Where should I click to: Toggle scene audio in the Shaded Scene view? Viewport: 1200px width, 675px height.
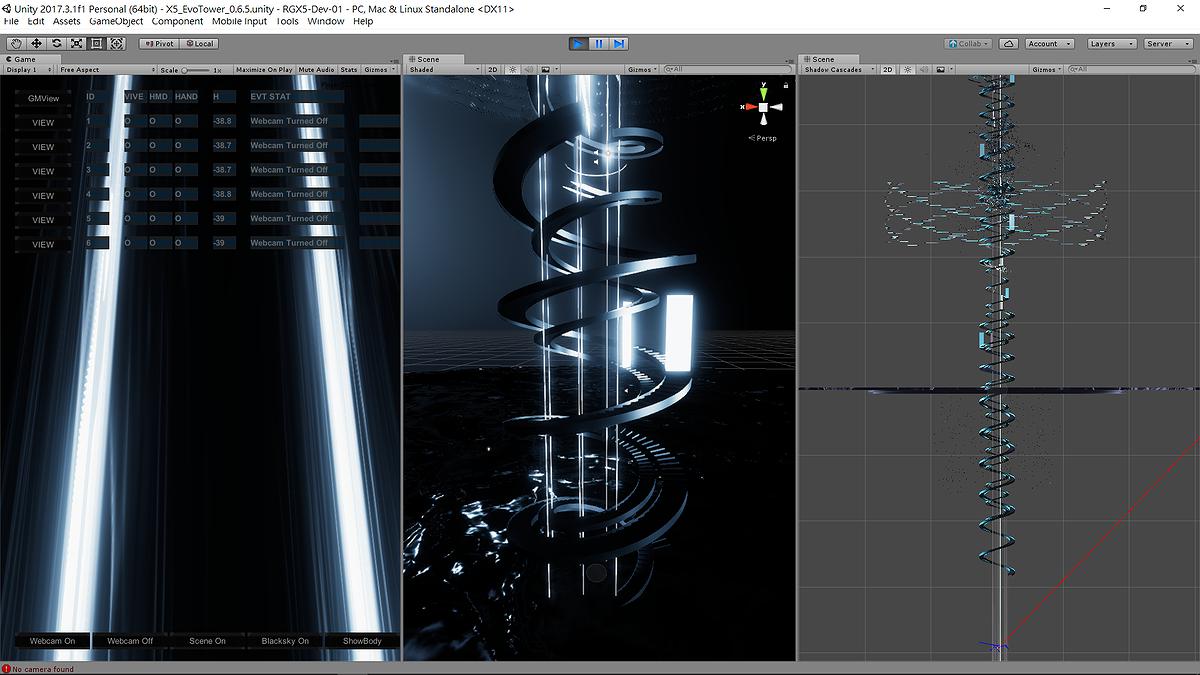click(528, 70)
